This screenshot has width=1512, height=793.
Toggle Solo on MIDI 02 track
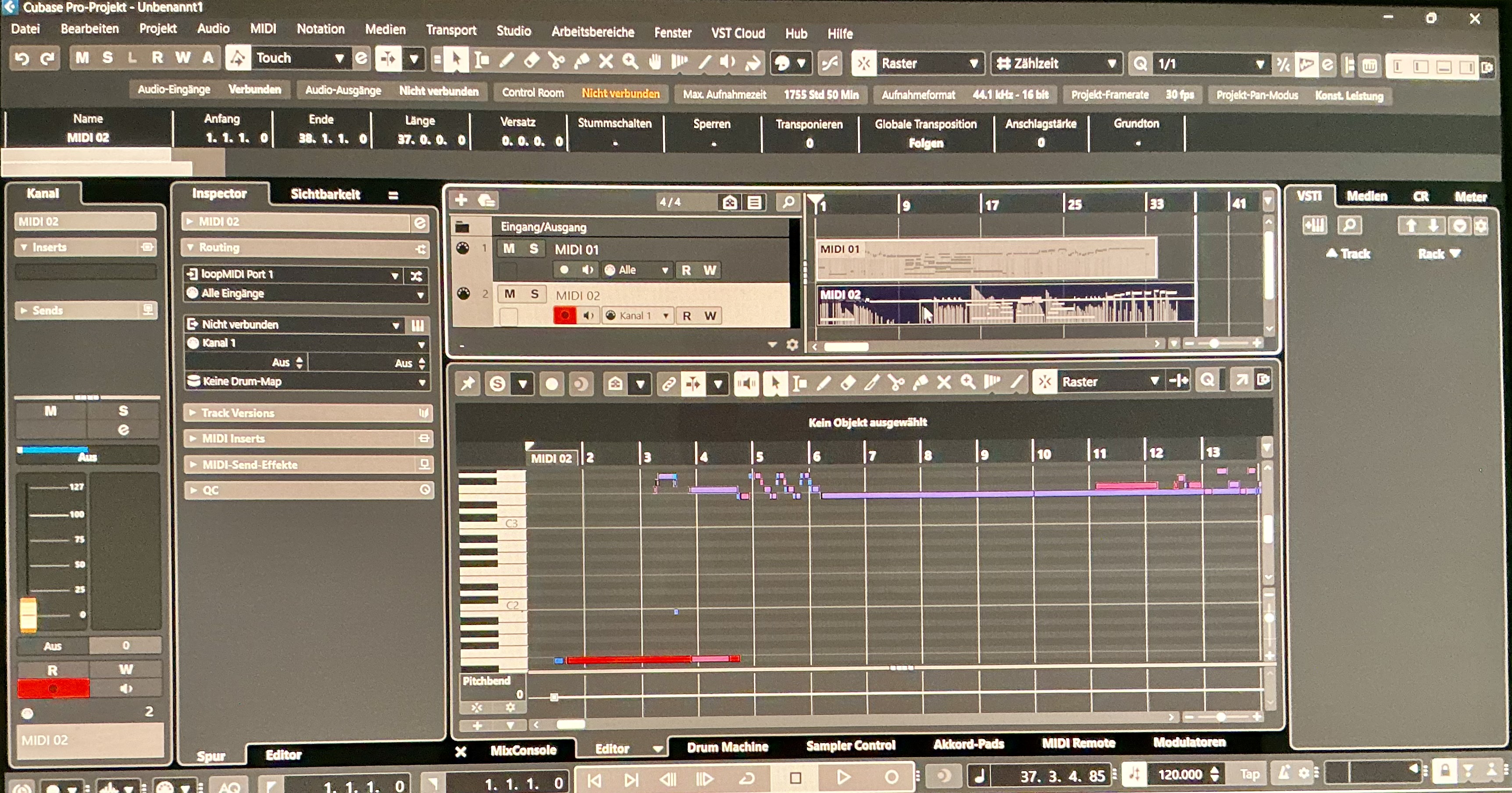pyautogui.click(x=535, y=294)
